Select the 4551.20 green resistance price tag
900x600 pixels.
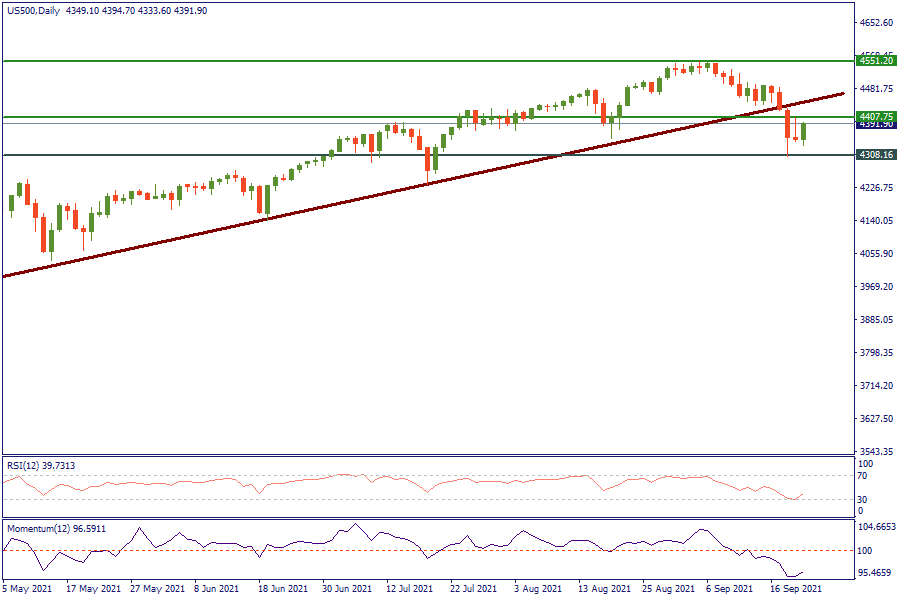tap(875, 61)
